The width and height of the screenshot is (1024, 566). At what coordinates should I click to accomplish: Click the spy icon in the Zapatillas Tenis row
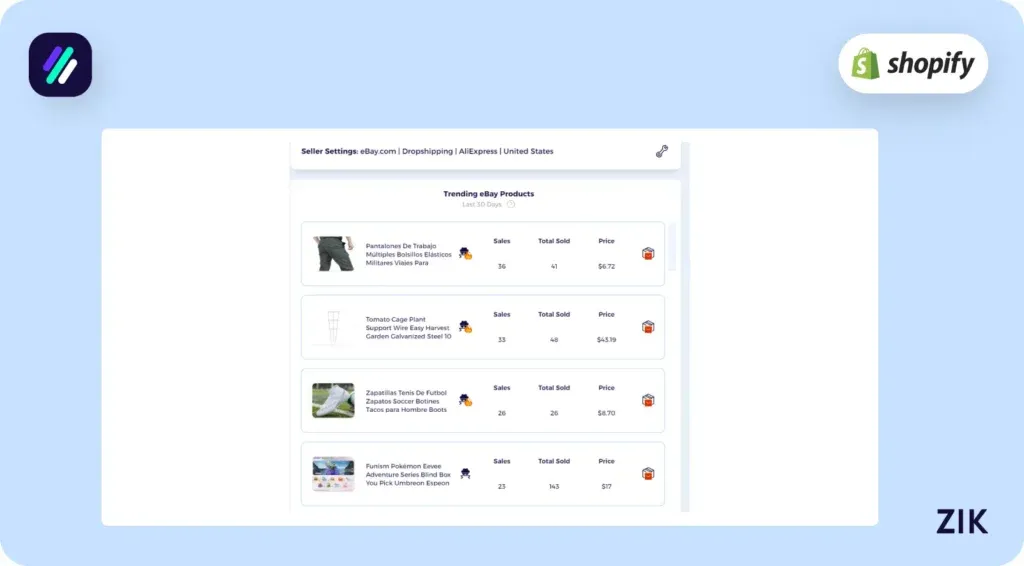pos(465,400)
